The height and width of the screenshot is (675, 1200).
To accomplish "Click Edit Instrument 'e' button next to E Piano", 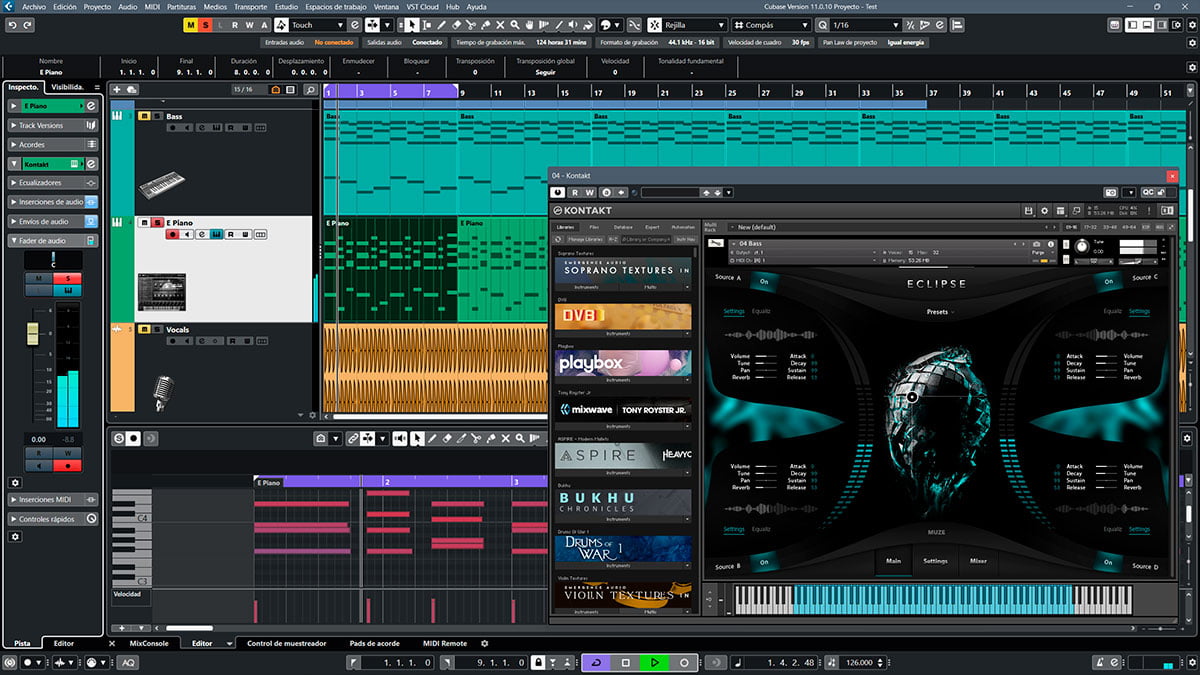I will click(x=90, y=105).
